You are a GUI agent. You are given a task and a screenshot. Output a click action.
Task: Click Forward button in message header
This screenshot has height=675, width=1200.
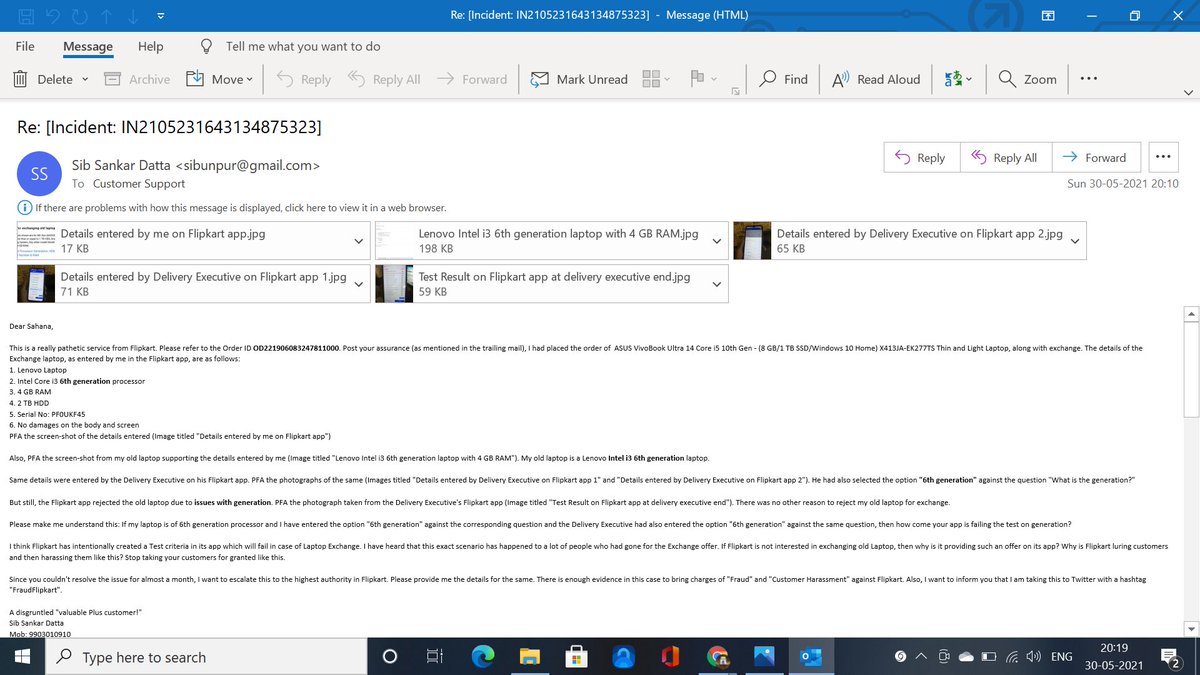click(x=1094, y=158)
